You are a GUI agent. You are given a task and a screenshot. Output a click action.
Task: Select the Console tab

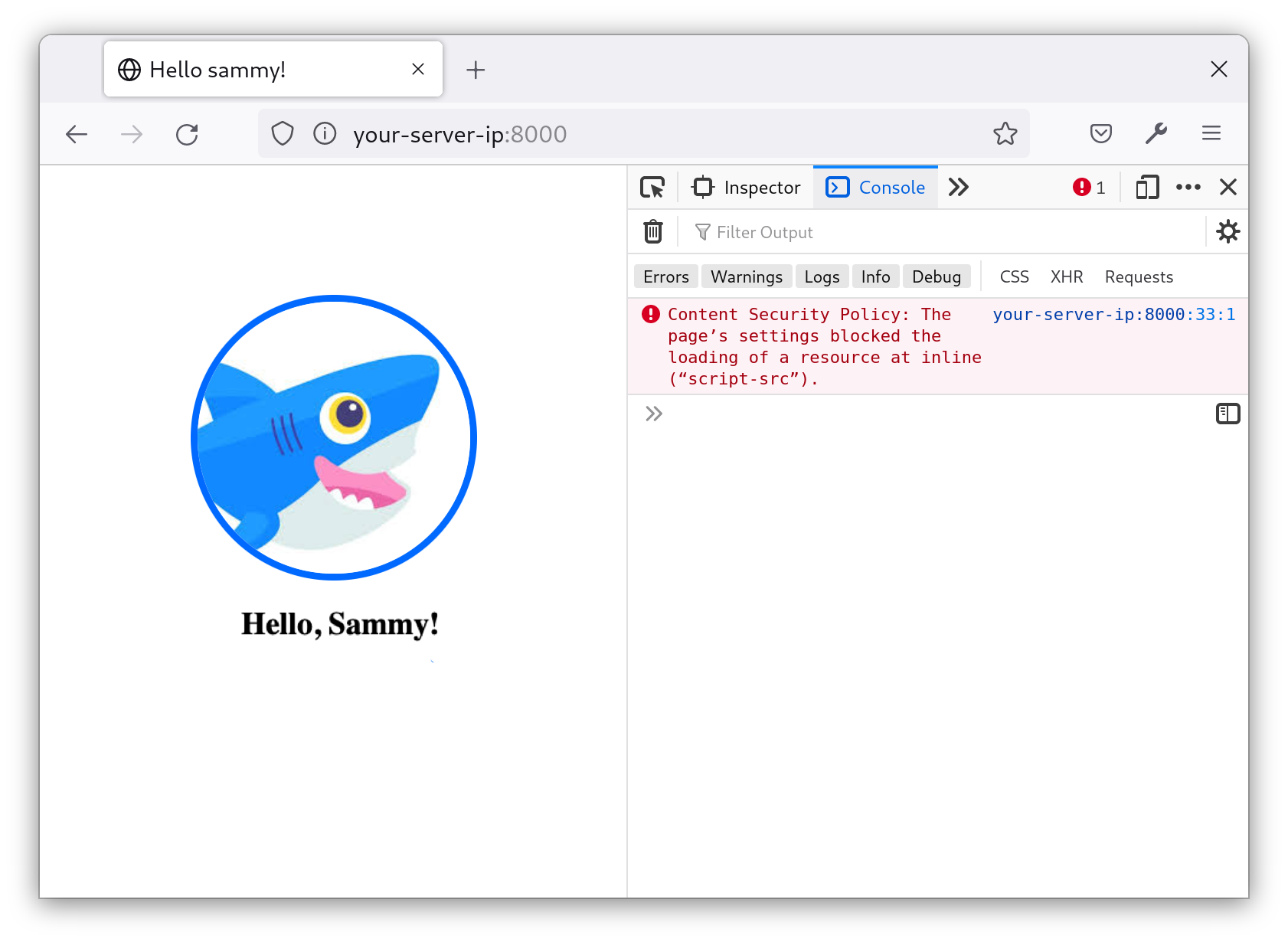(875, 188)
